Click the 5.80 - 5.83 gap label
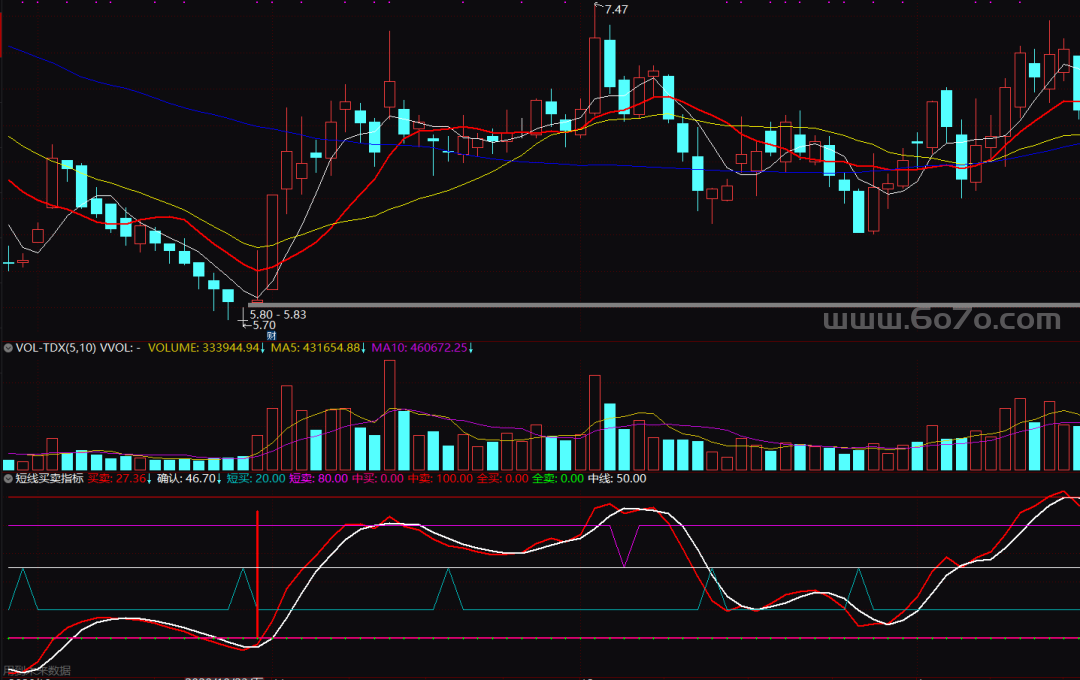 point(277,314)
